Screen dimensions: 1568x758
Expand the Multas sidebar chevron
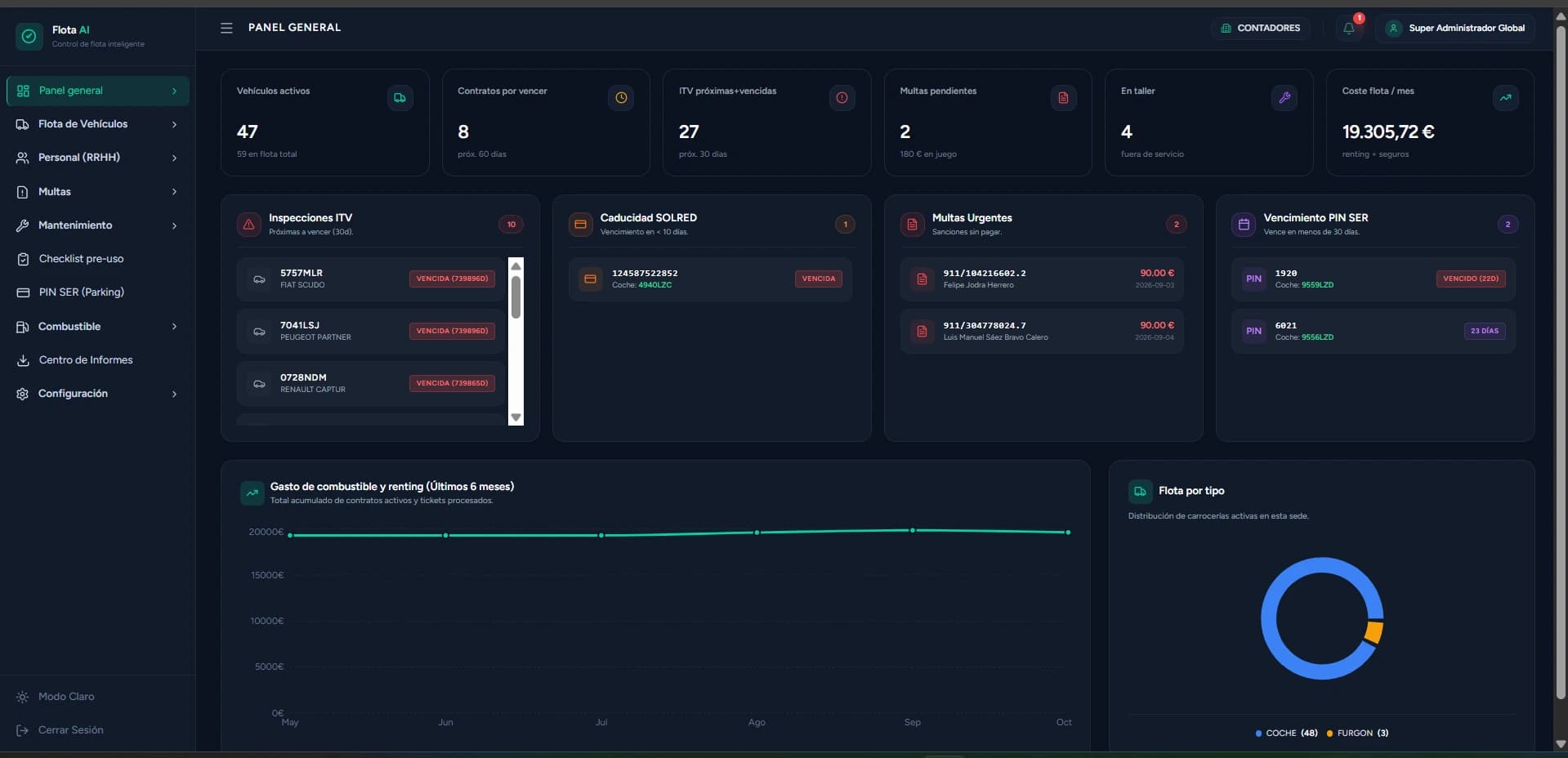pos(174,192)
